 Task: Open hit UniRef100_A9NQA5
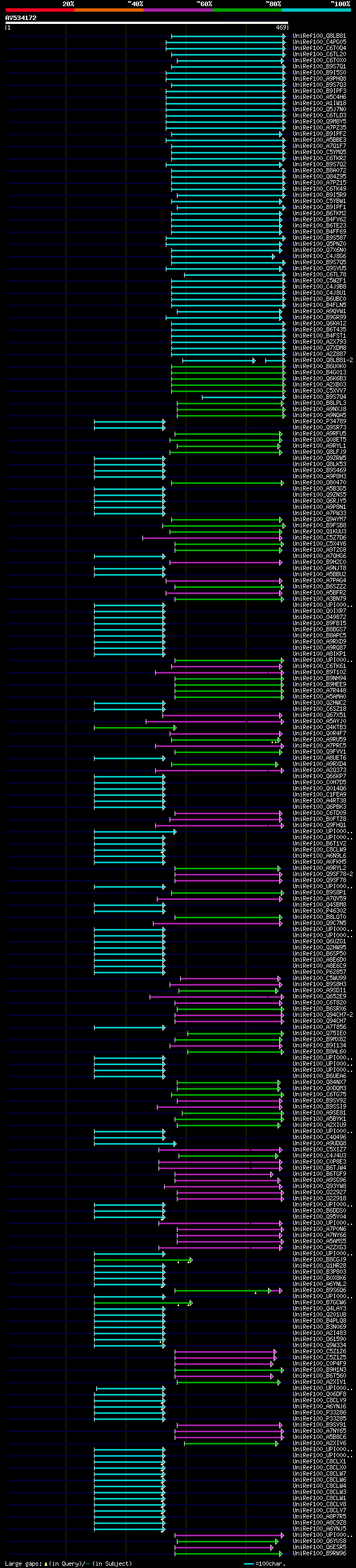tap(319, 415)
